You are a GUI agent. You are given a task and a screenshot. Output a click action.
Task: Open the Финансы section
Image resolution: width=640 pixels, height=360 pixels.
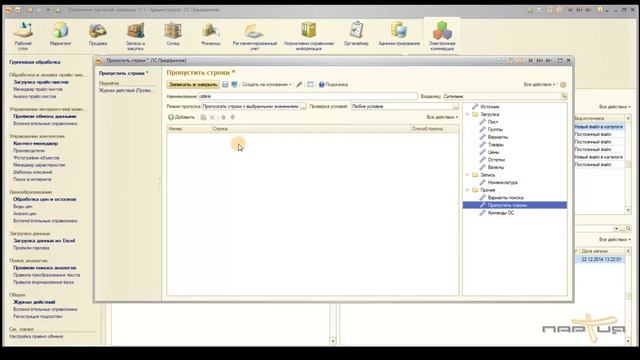pos(211,34)
